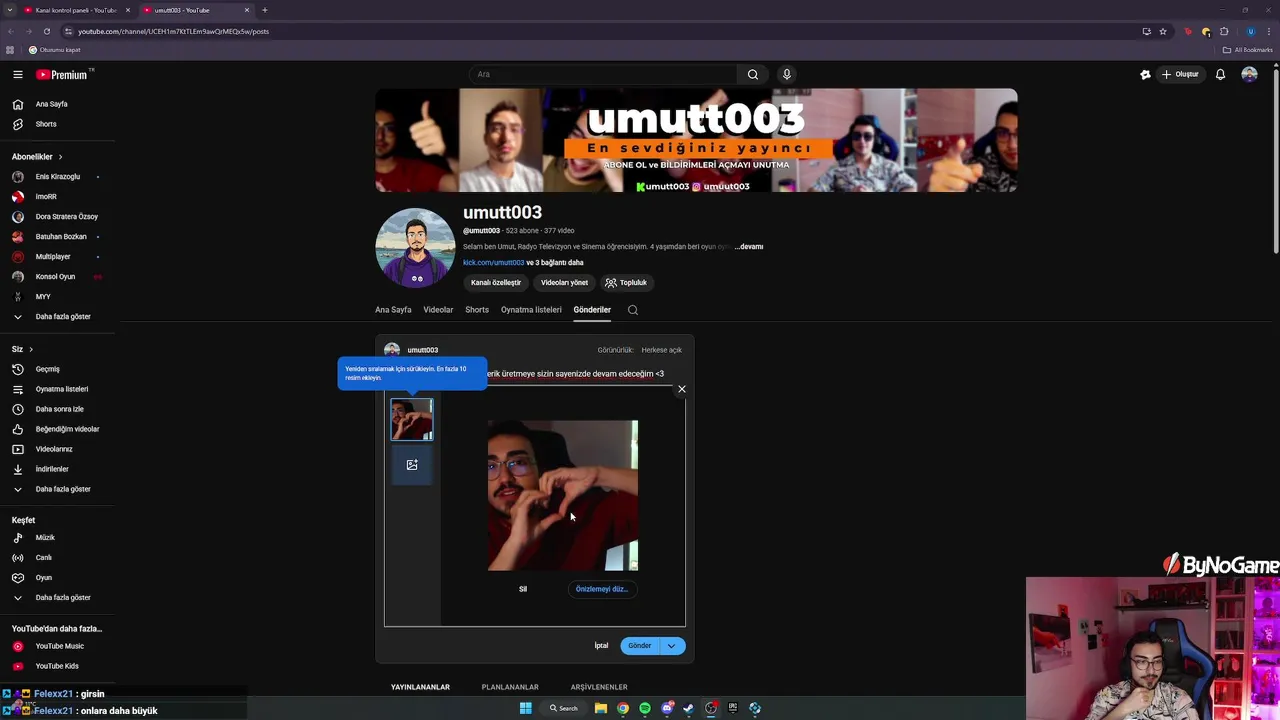Viewport: 1280px width, 720px height.
Task: Click the Oluştur create button
Action: pyautogui.click(x=1180, y=74)
